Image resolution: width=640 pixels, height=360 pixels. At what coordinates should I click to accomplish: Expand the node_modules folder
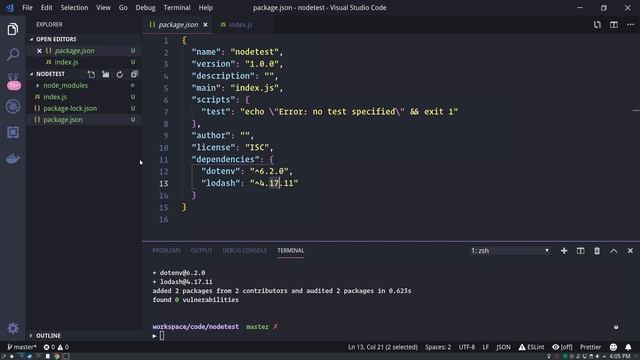(65, 85)
